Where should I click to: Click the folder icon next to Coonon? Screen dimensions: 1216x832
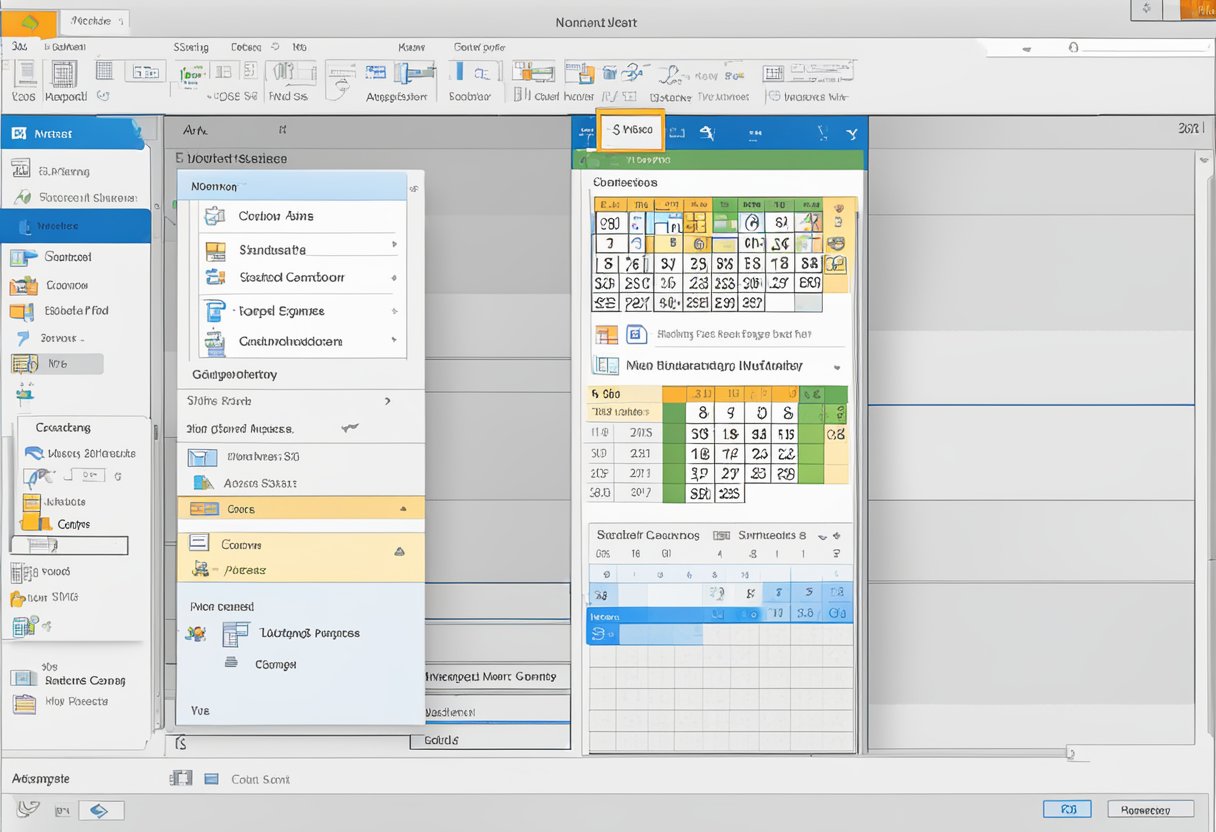tap(22, 285)
